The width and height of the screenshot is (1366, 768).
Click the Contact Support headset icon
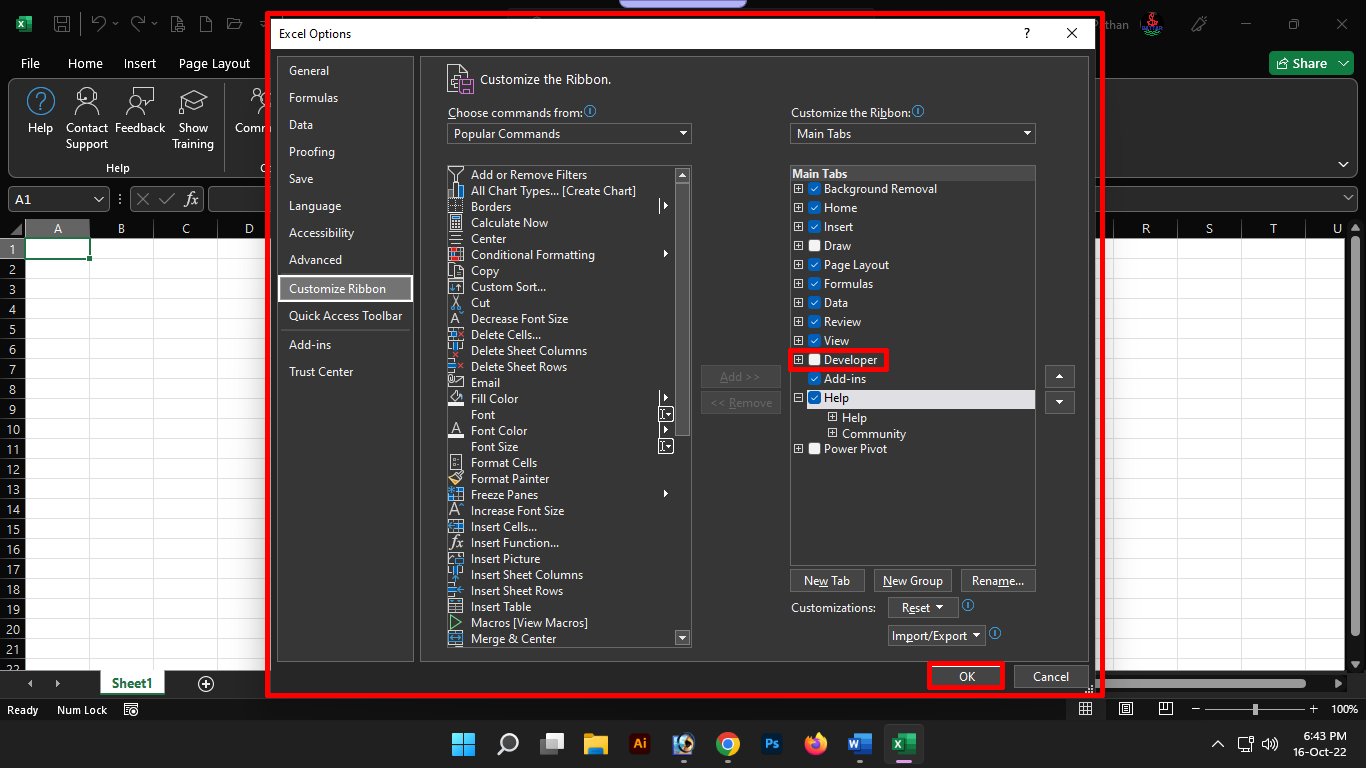pyautogui.click(x=87, y=102)
